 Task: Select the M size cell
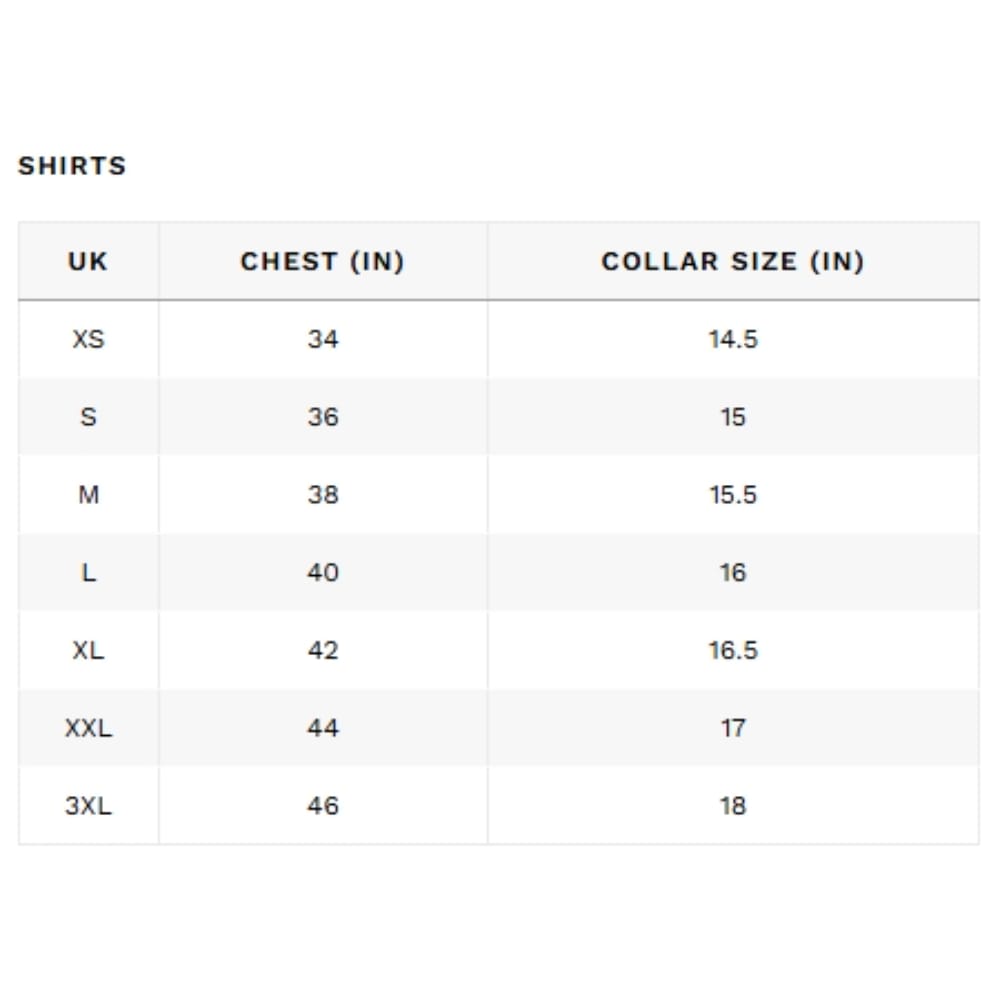coord(89,495)
